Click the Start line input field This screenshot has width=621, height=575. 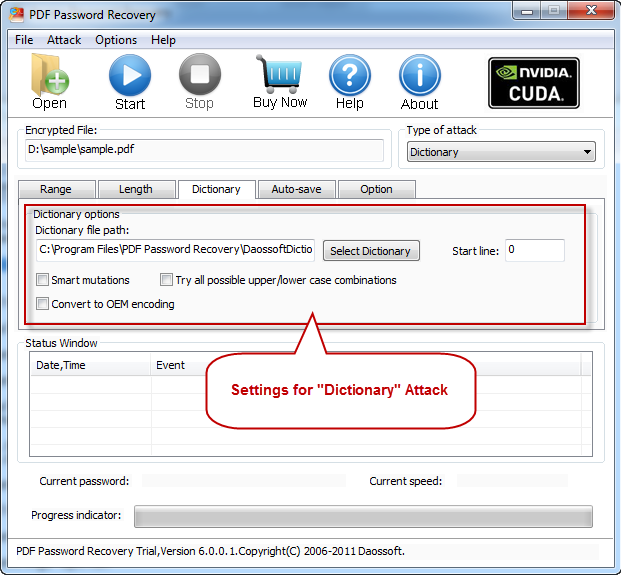click(x=535, y=250)
